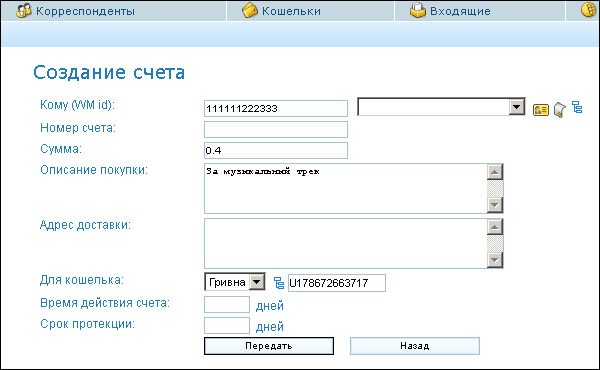The image size is (600, 370).
Task: Open the correspondent selection dropdown
Action: click(441, 107)
